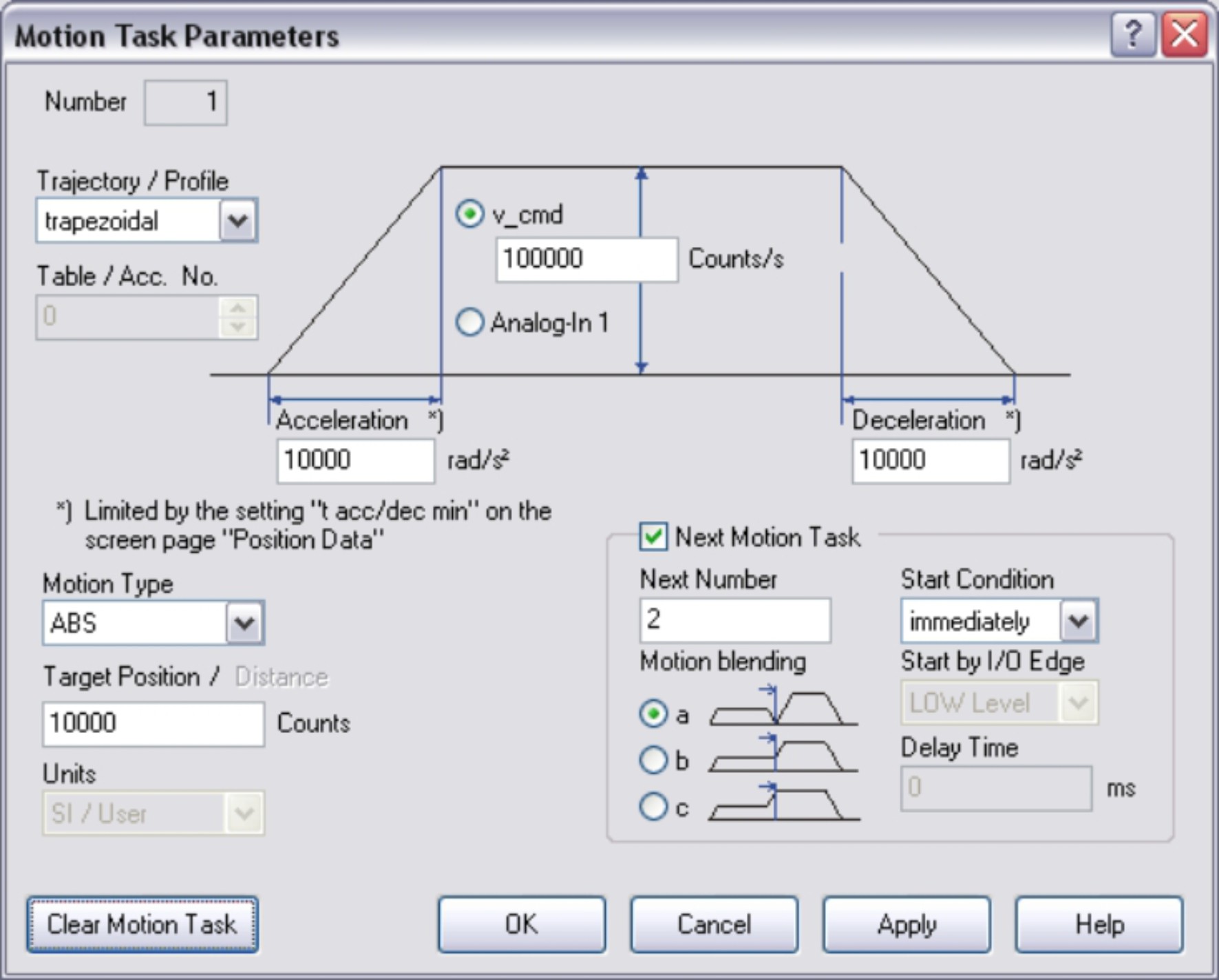The width and height of the screenshot is (1219, 980).
Task: Select the Analog-In 1 radio option
Action: 469,322
